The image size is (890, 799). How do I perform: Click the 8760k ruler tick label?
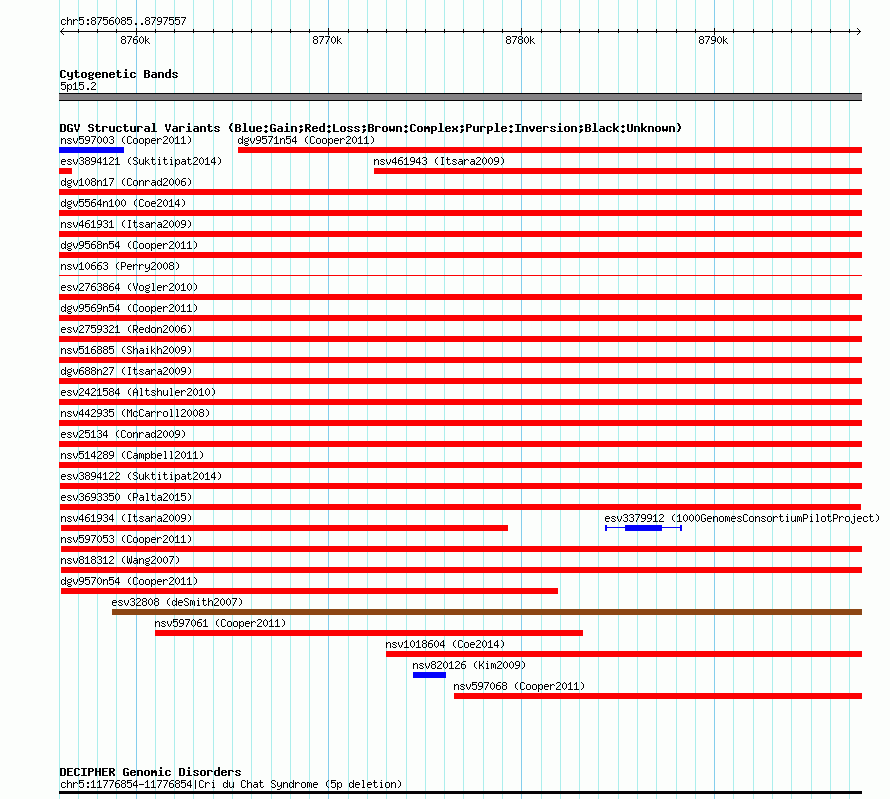point(135,40)
